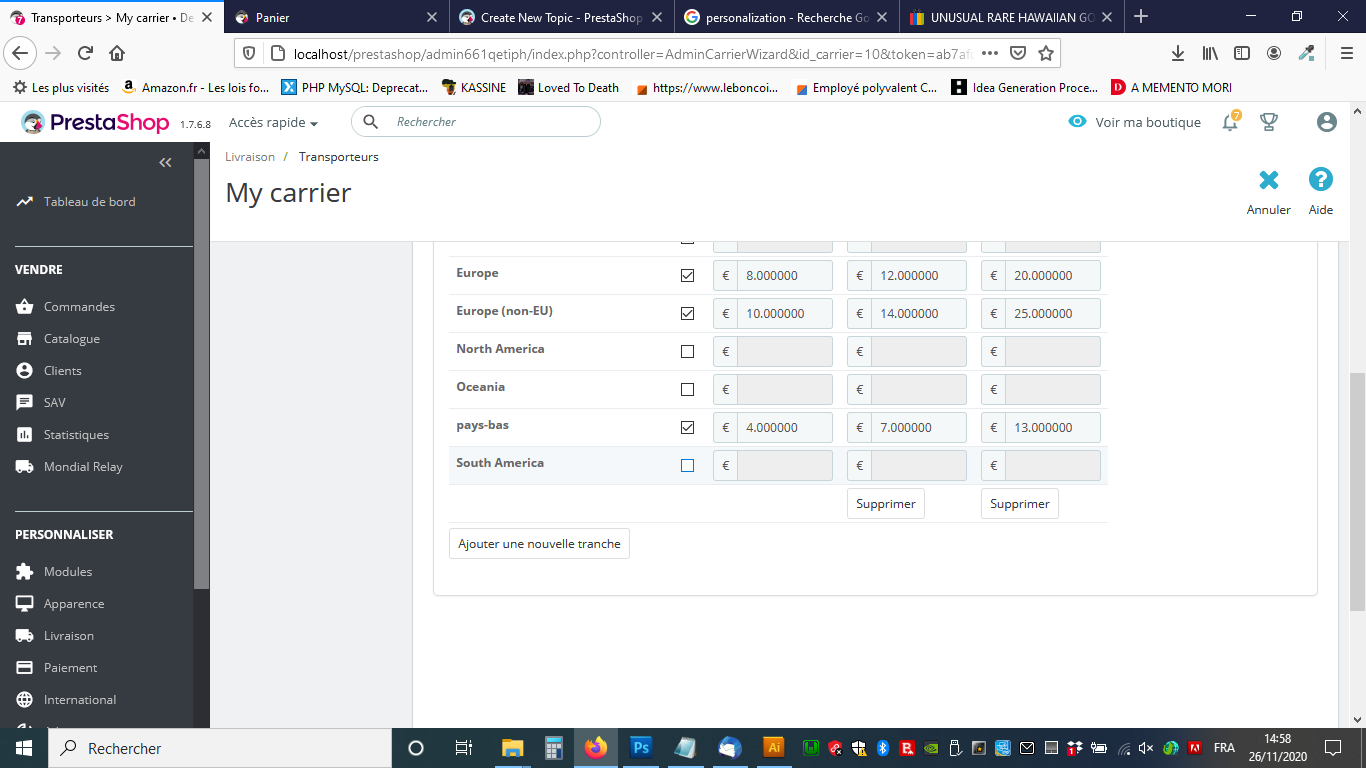Image resolution: width=1366 pixels, height=768 pixels.
Task: Enable the North America zone checkbox
Action: click(x=687, y=352)
